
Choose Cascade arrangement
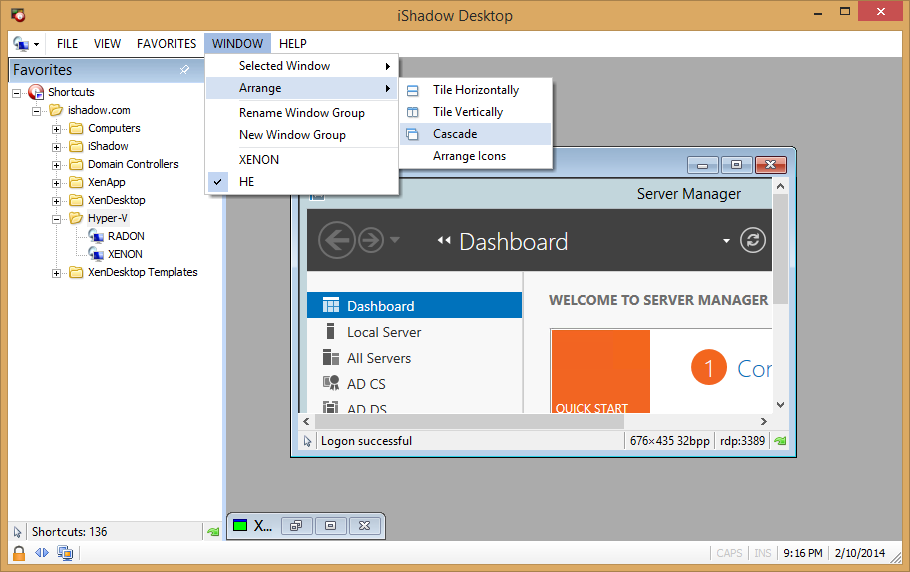[x=475, y=134]
